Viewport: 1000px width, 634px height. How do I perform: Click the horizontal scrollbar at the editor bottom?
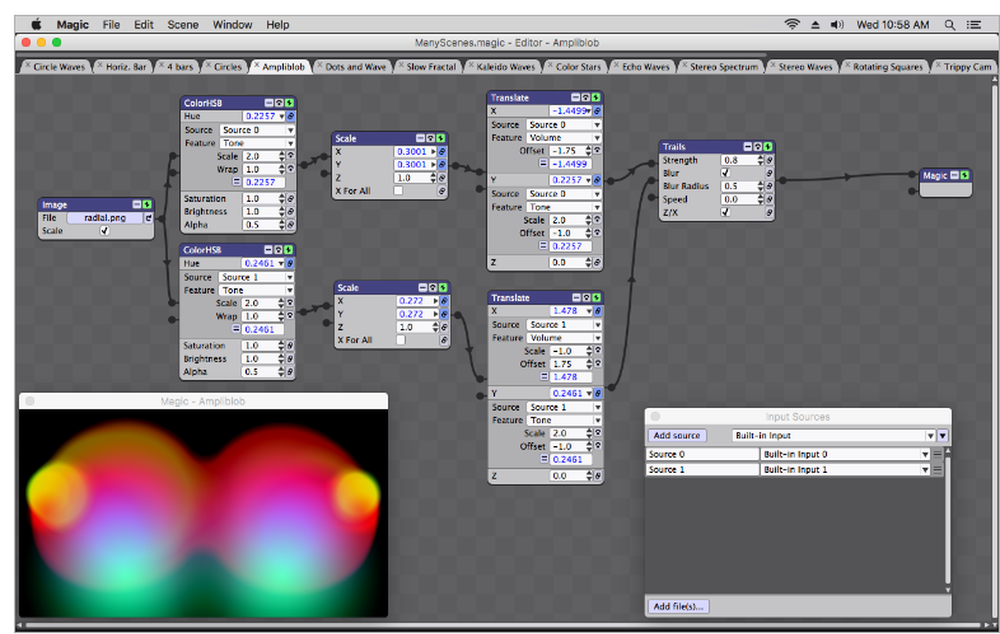pos(503,625)
